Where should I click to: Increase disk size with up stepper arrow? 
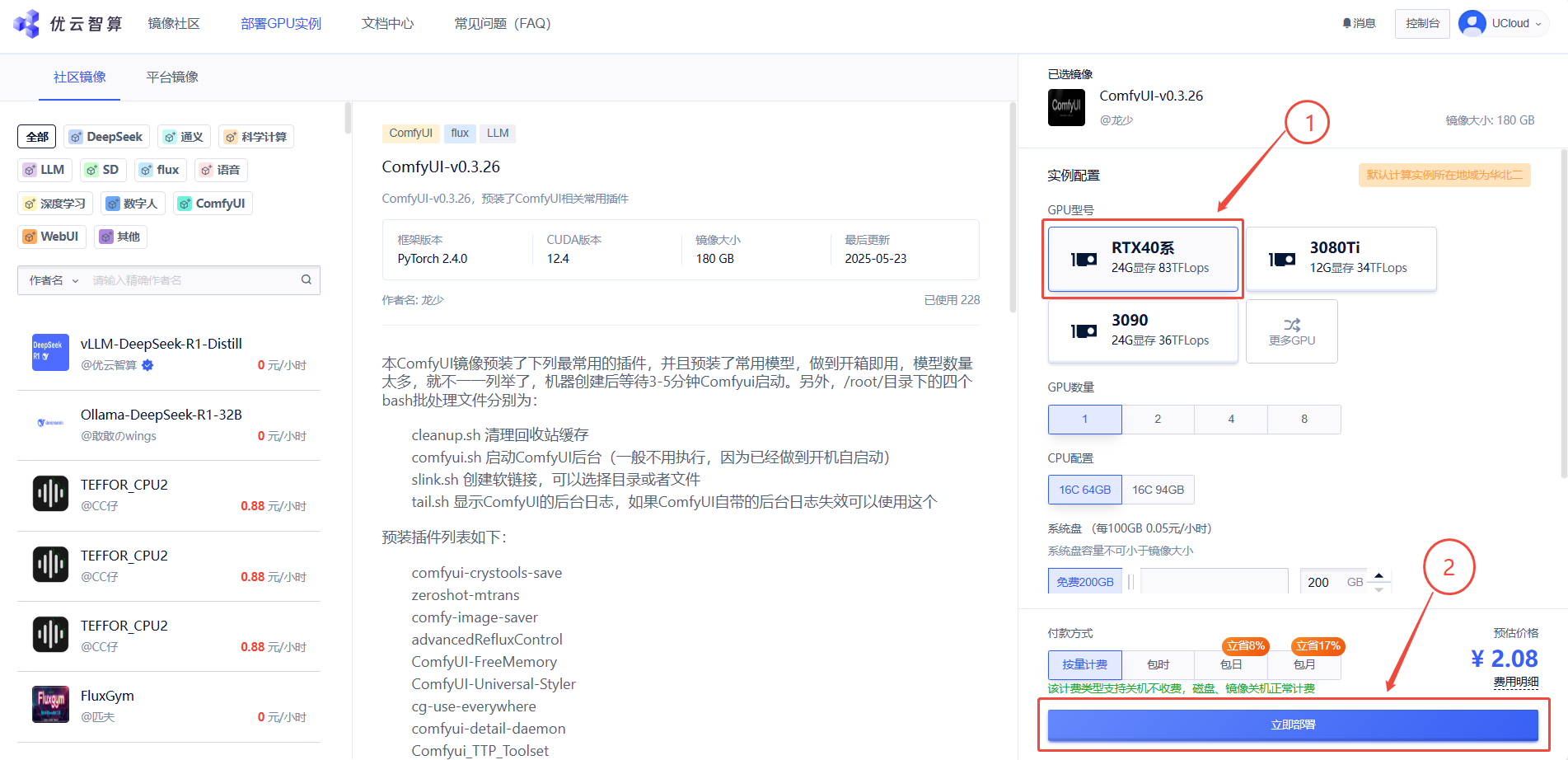click(x=1378, y=575)
